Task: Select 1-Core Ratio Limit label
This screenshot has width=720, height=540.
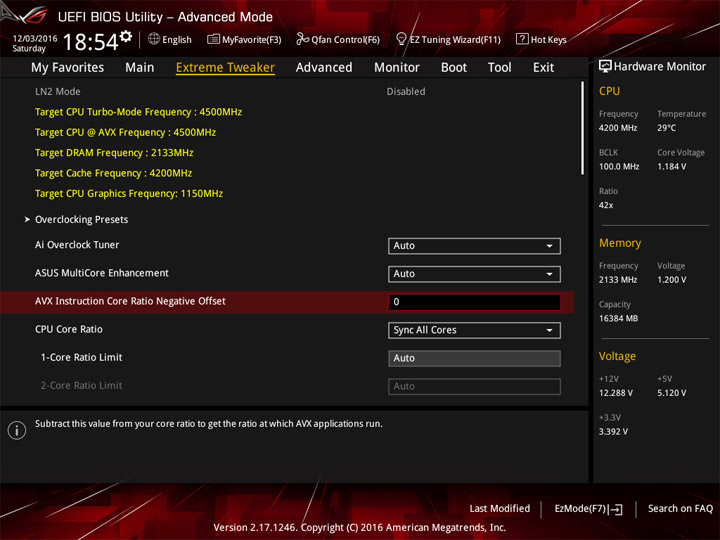Action: [x=81, y=357]
